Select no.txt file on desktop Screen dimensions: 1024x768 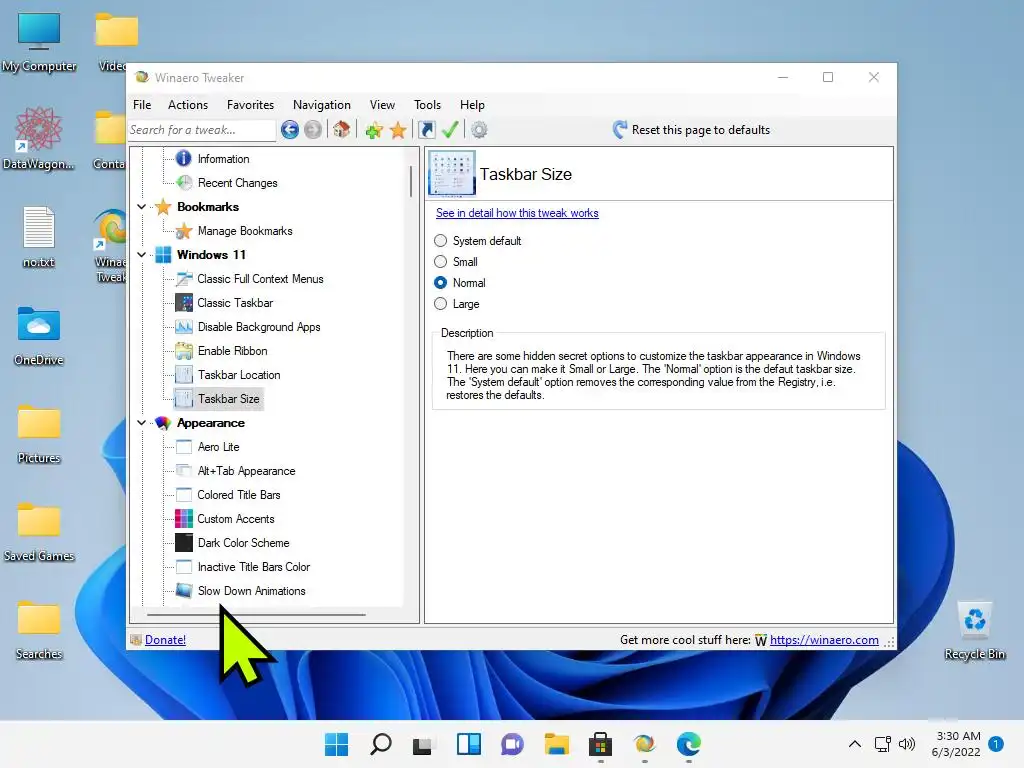tap(39, 238)
